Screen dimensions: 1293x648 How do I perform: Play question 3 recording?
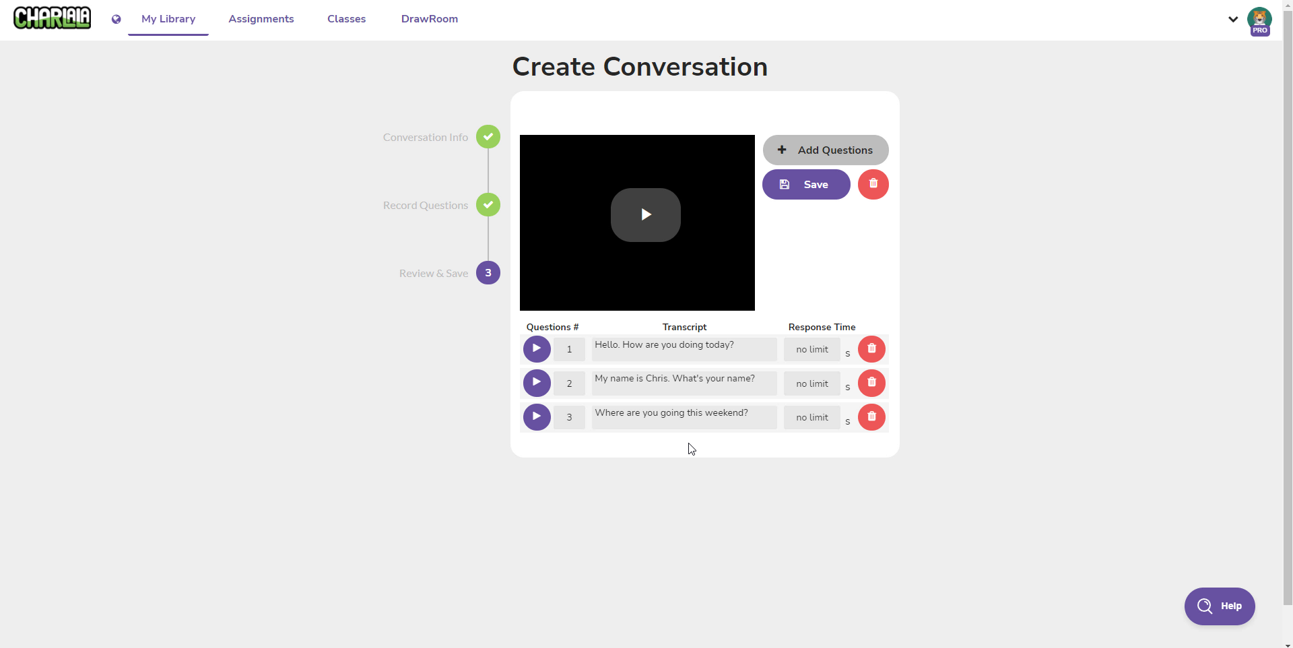(537, 417)
